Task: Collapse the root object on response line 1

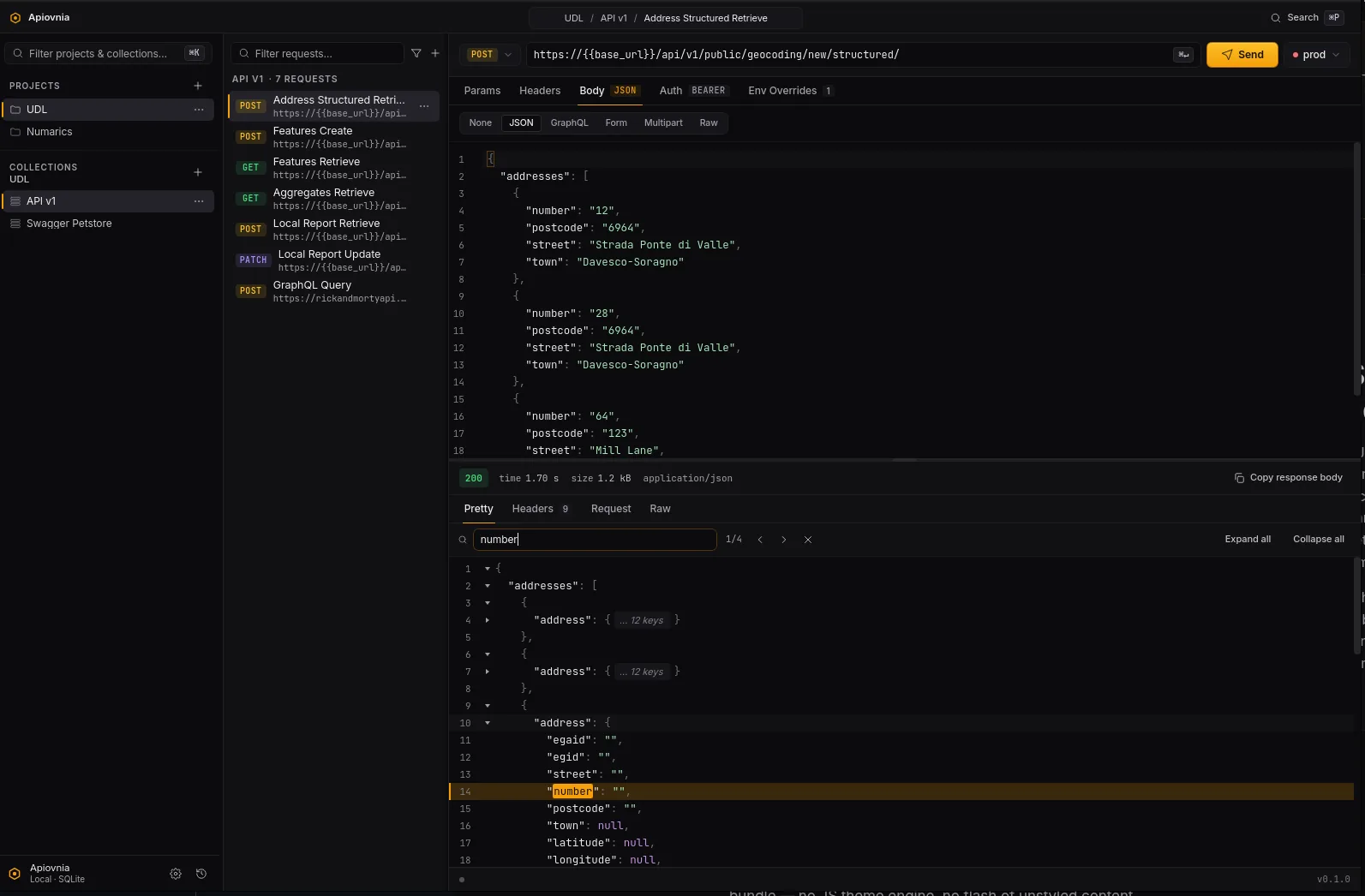Action: pyautogui.click(x=488, y=569)
